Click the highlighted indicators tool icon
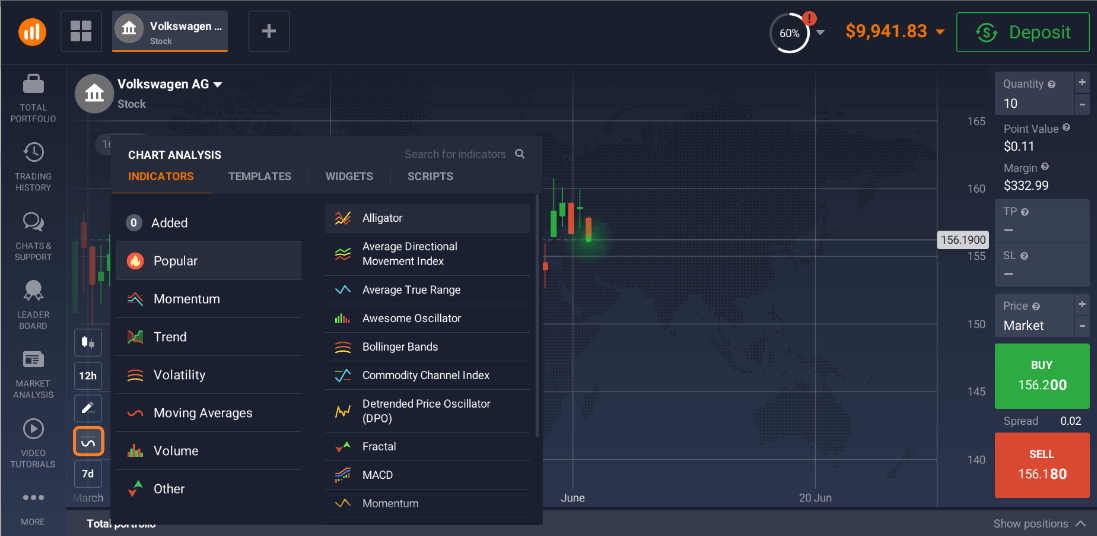This screenshot has width=1097, height=536. coord(88,442)
